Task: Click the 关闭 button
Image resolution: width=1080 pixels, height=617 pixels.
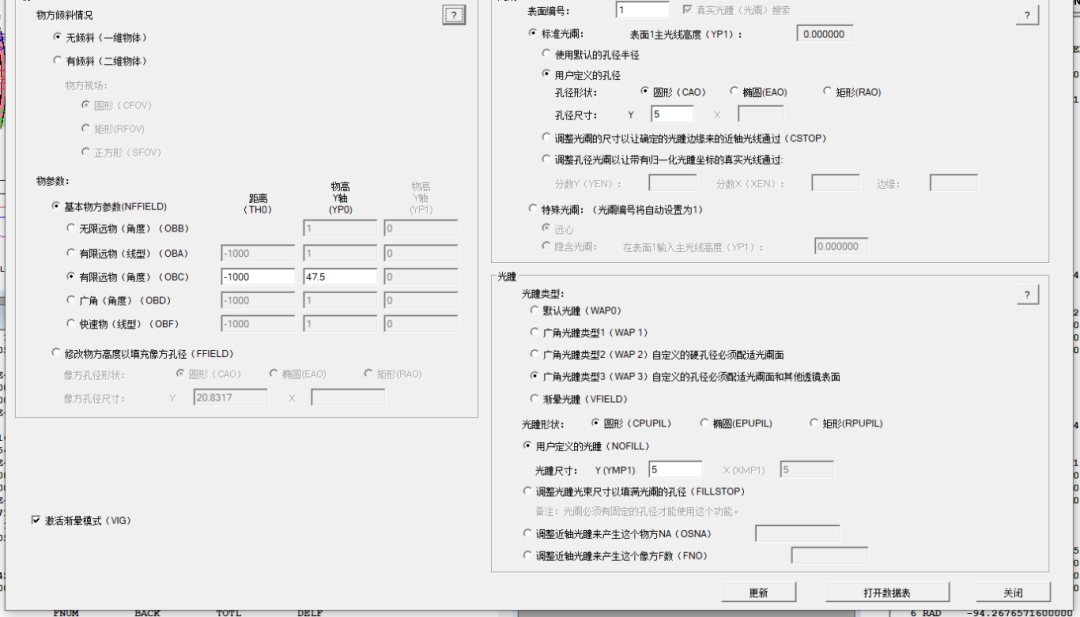Action: pyautogui.click(x=1013, y=592)
